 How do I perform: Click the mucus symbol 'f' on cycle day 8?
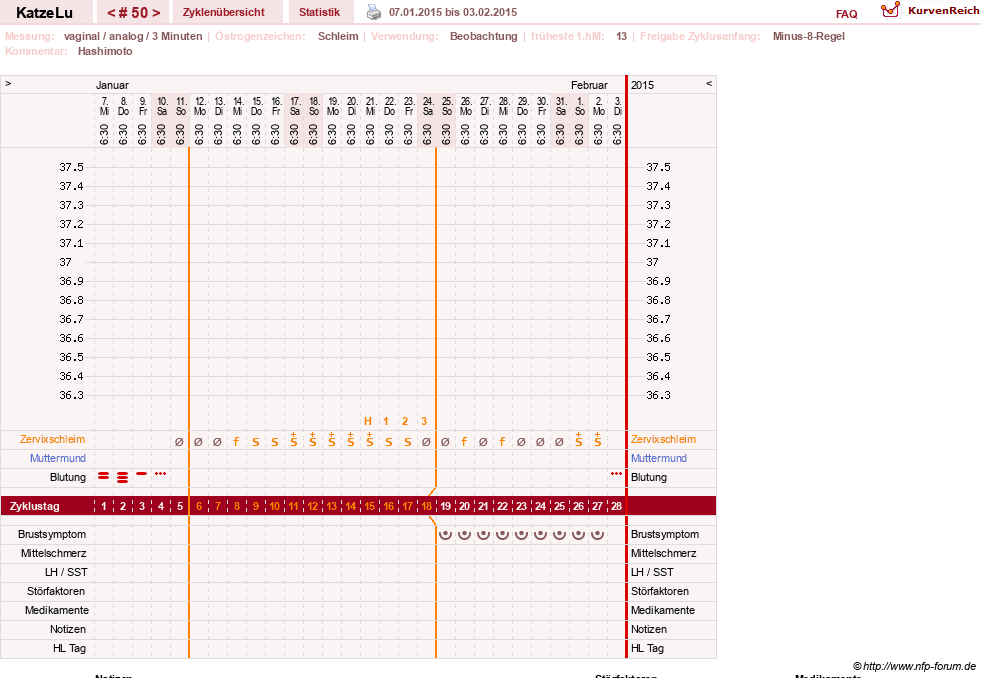[x=236, y=442]
